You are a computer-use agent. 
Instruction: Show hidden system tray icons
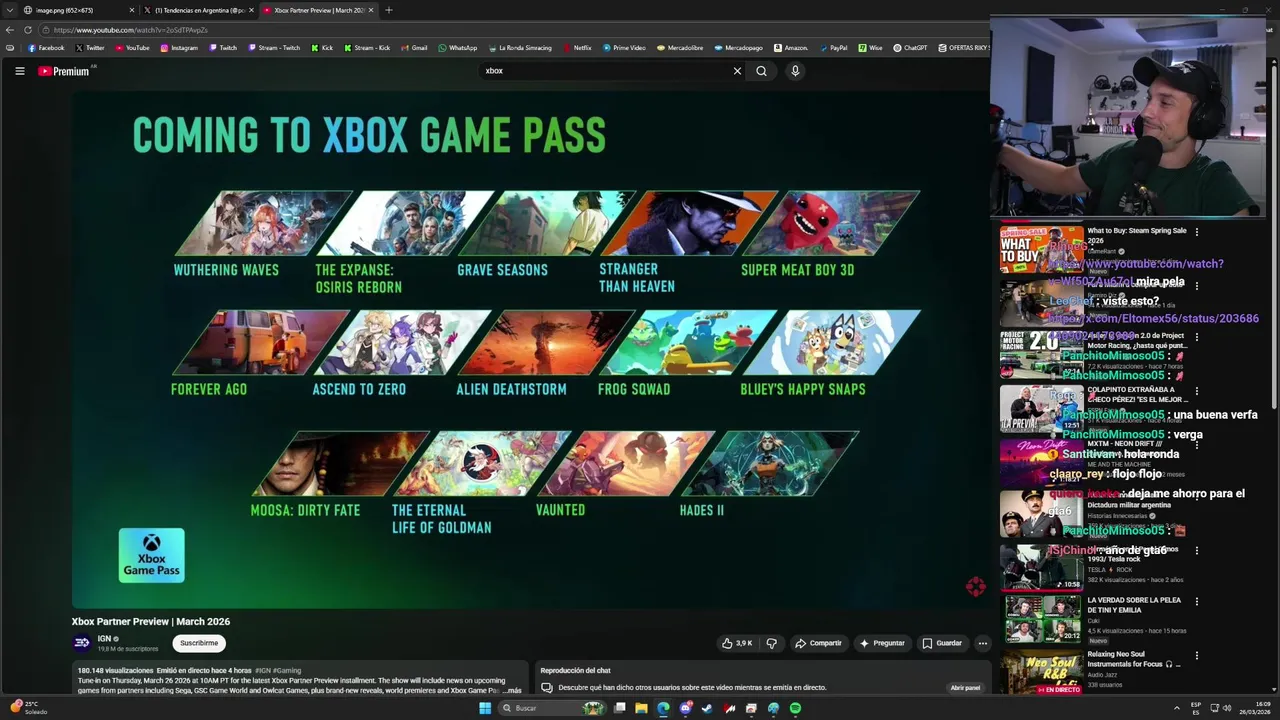pos(1177,708)
